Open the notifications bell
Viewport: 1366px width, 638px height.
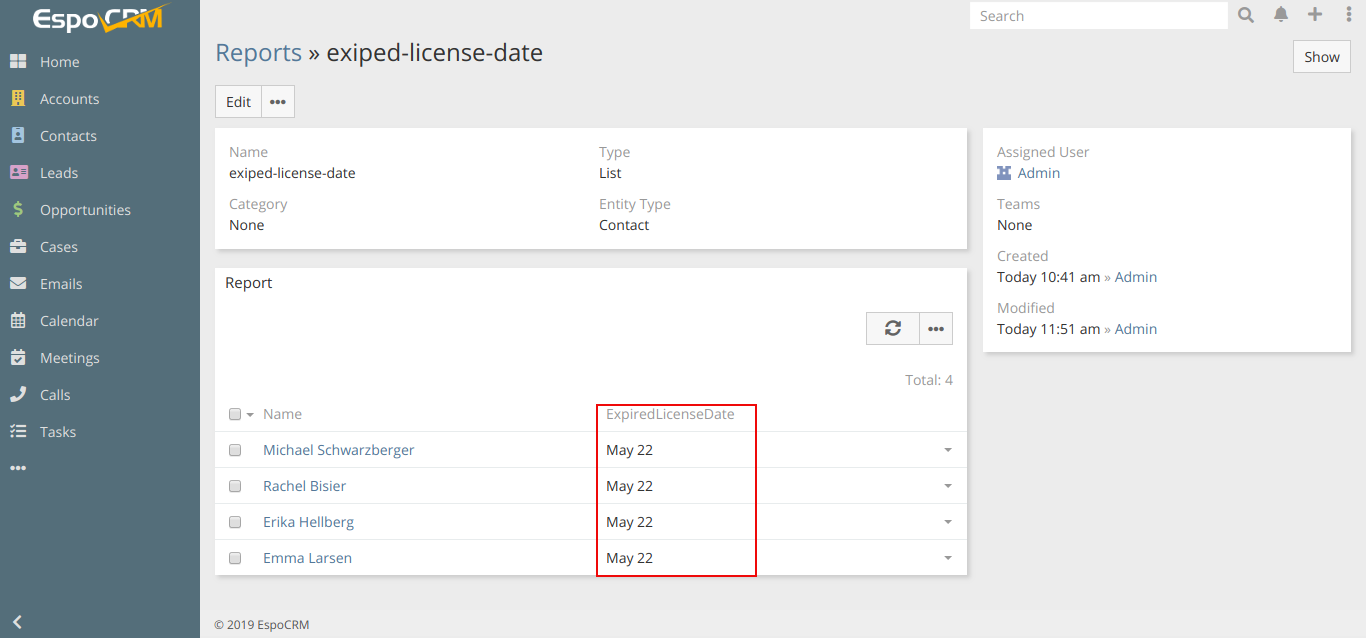click(1281, 15)
